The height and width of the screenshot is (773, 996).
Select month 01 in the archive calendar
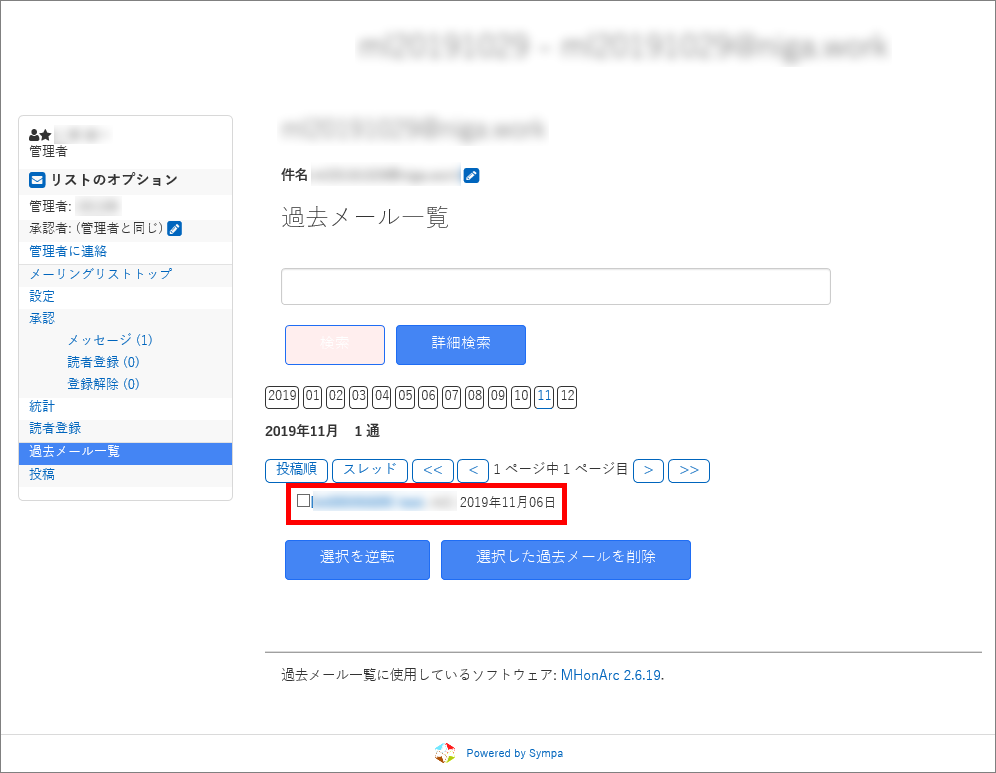click(x=313, y=397)
